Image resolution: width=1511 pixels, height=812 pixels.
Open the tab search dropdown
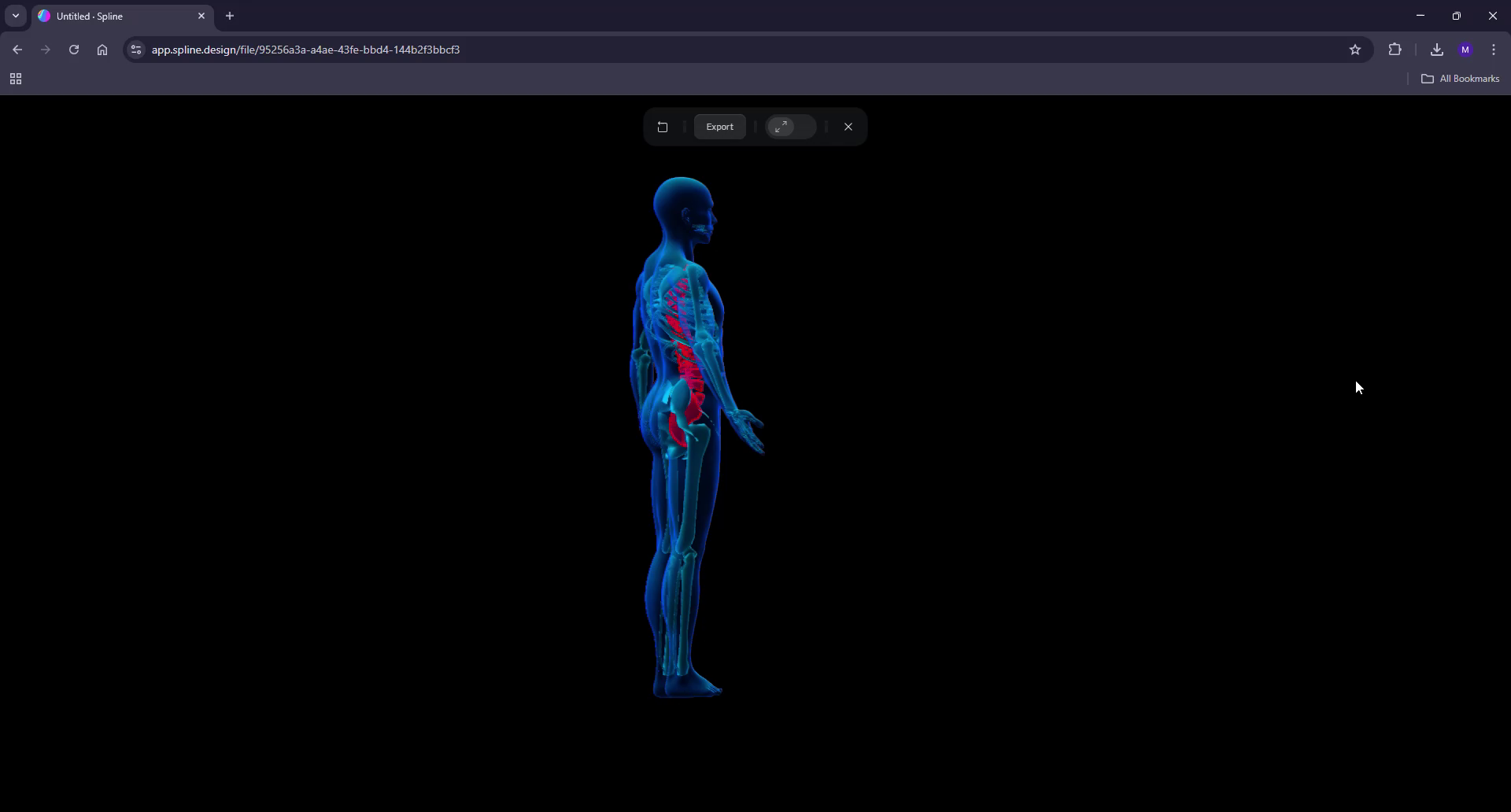15,16
